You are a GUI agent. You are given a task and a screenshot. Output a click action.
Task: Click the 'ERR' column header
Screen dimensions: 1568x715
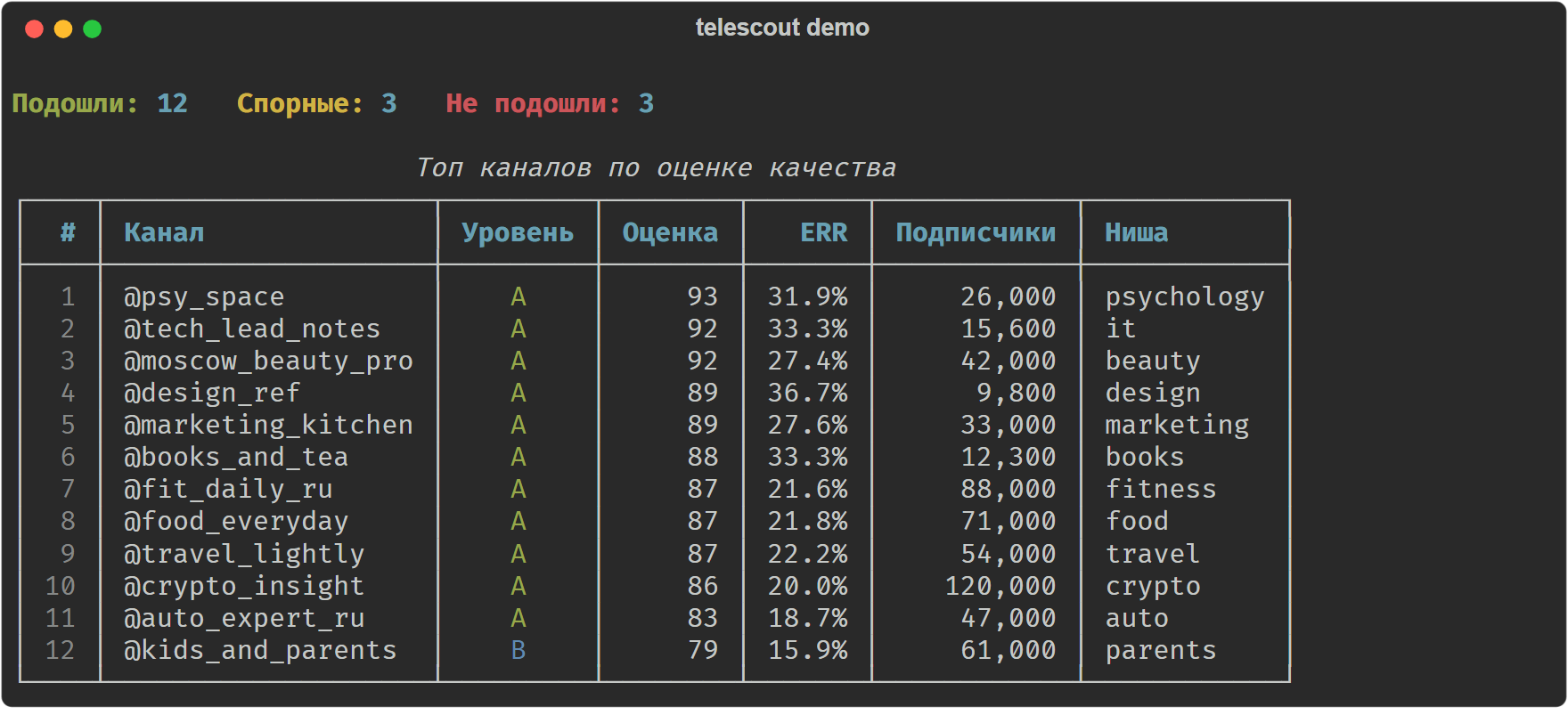[x=824, y=232]
